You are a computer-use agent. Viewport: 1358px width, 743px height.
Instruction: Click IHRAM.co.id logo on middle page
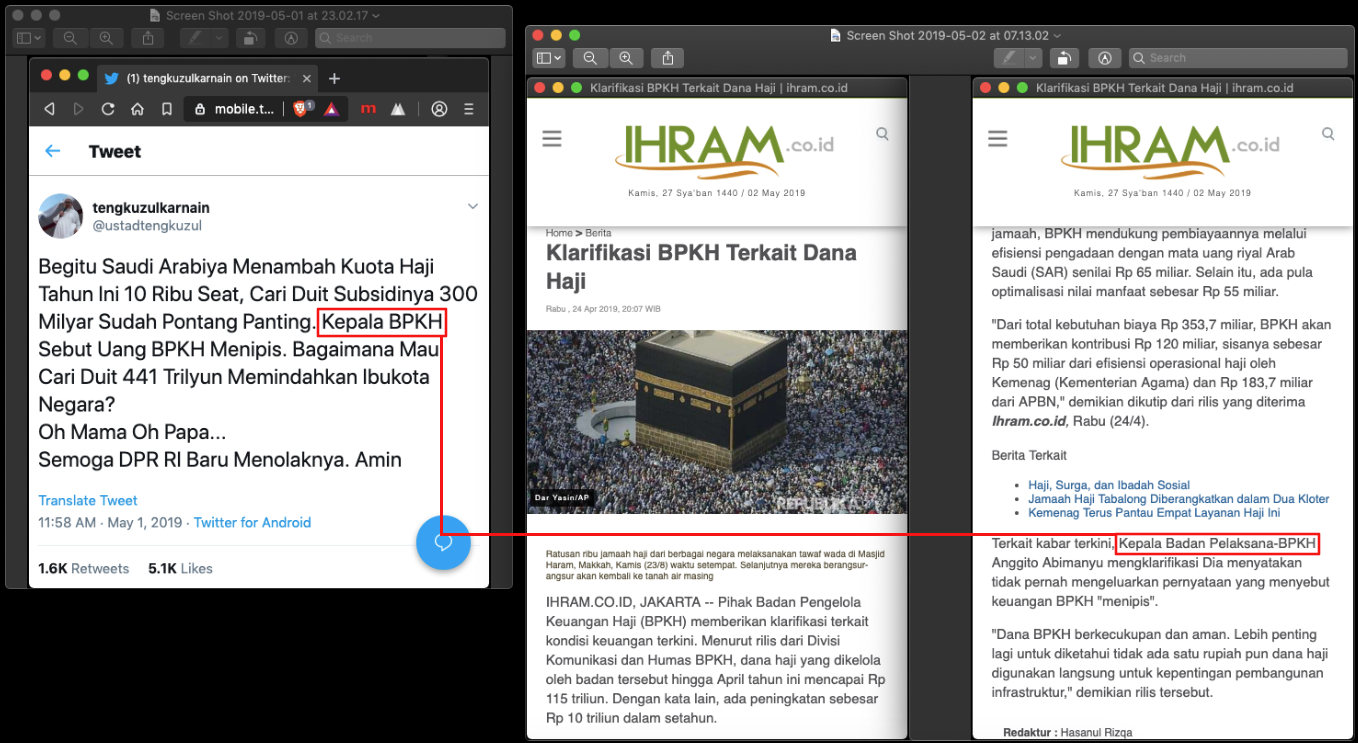tap(724, 150)
